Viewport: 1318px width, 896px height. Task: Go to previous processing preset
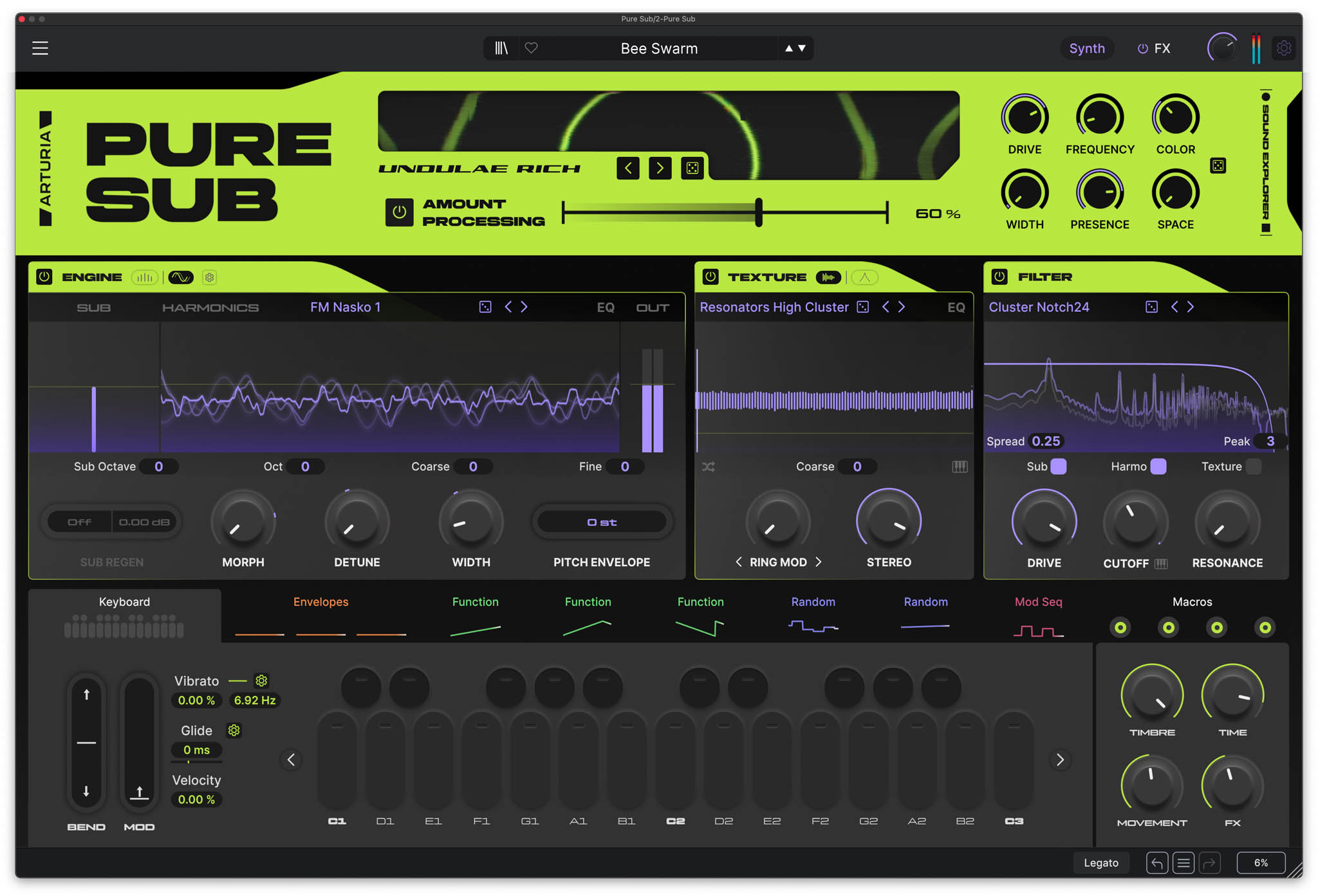pyautogui.click(x=628, y=169)
